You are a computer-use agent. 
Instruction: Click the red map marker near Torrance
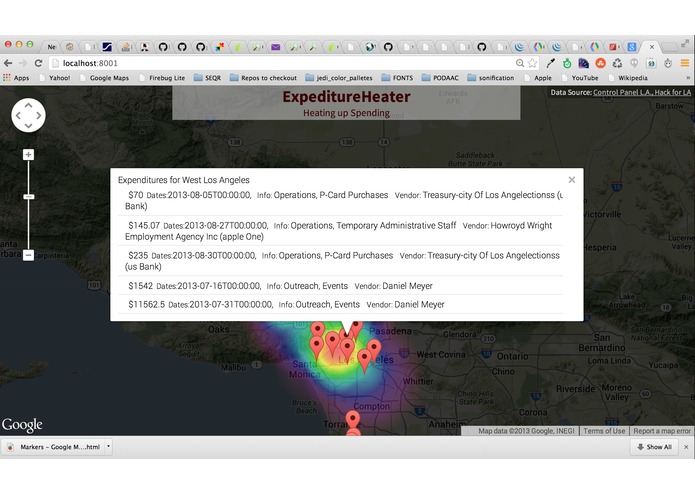click(352, 420)
